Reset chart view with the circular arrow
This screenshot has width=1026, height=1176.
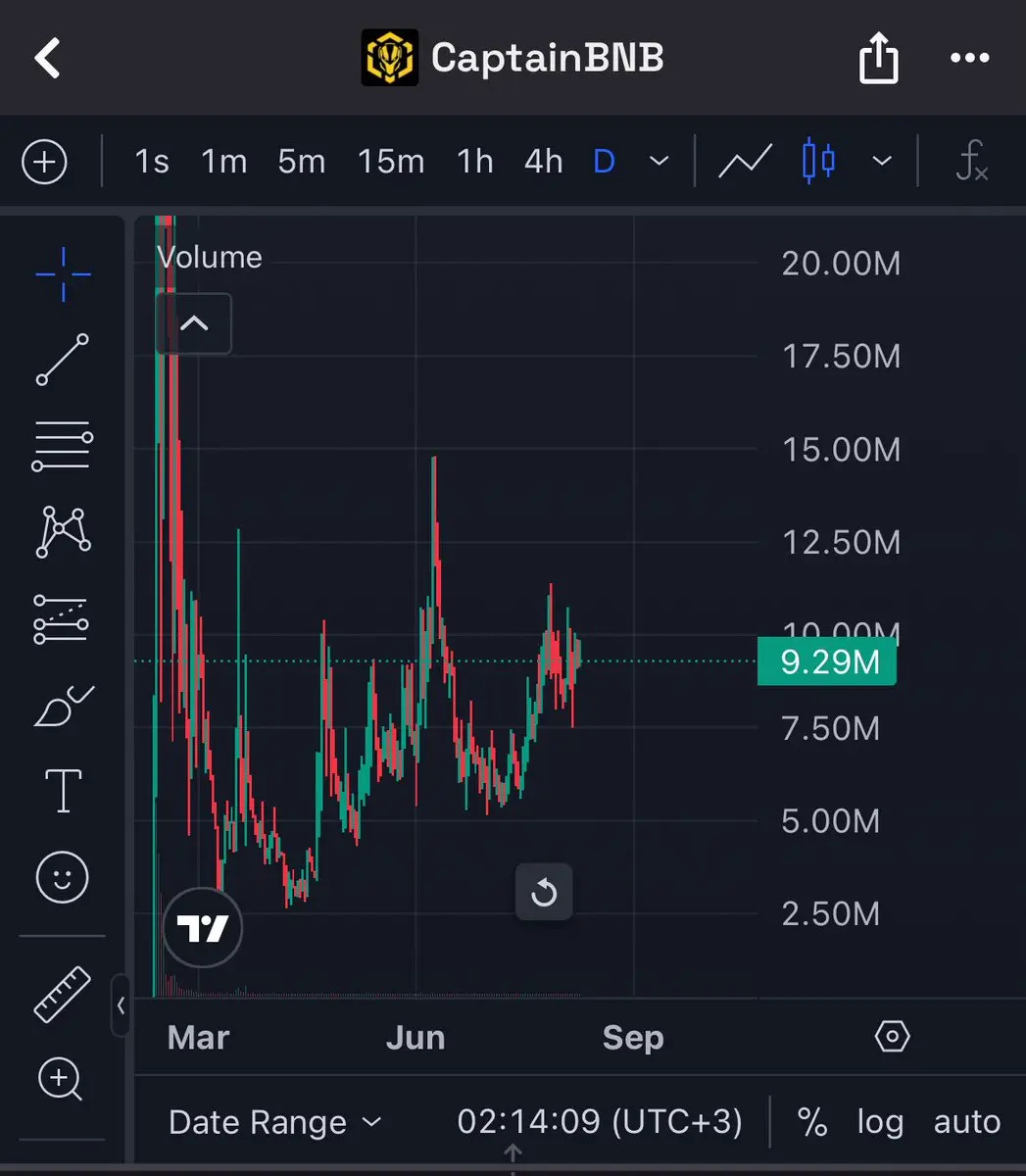544,893
